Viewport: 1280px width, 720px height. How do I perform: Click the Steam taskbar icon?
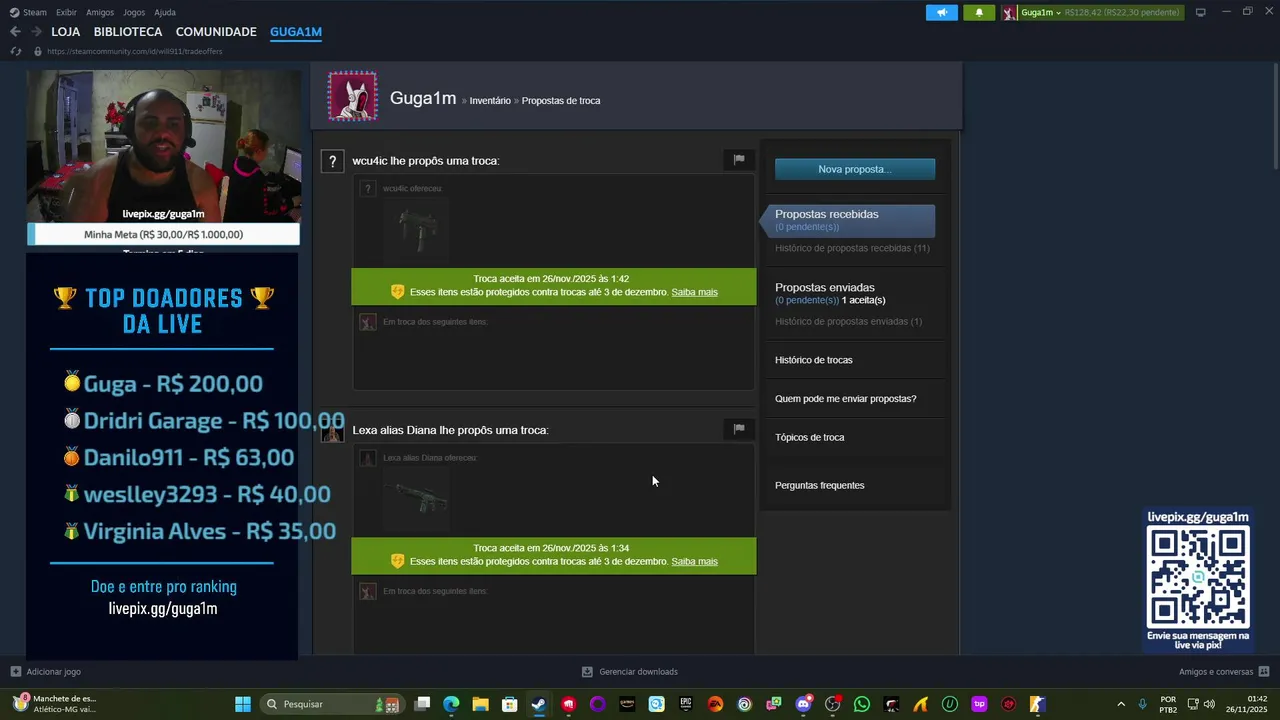point(538,704)
